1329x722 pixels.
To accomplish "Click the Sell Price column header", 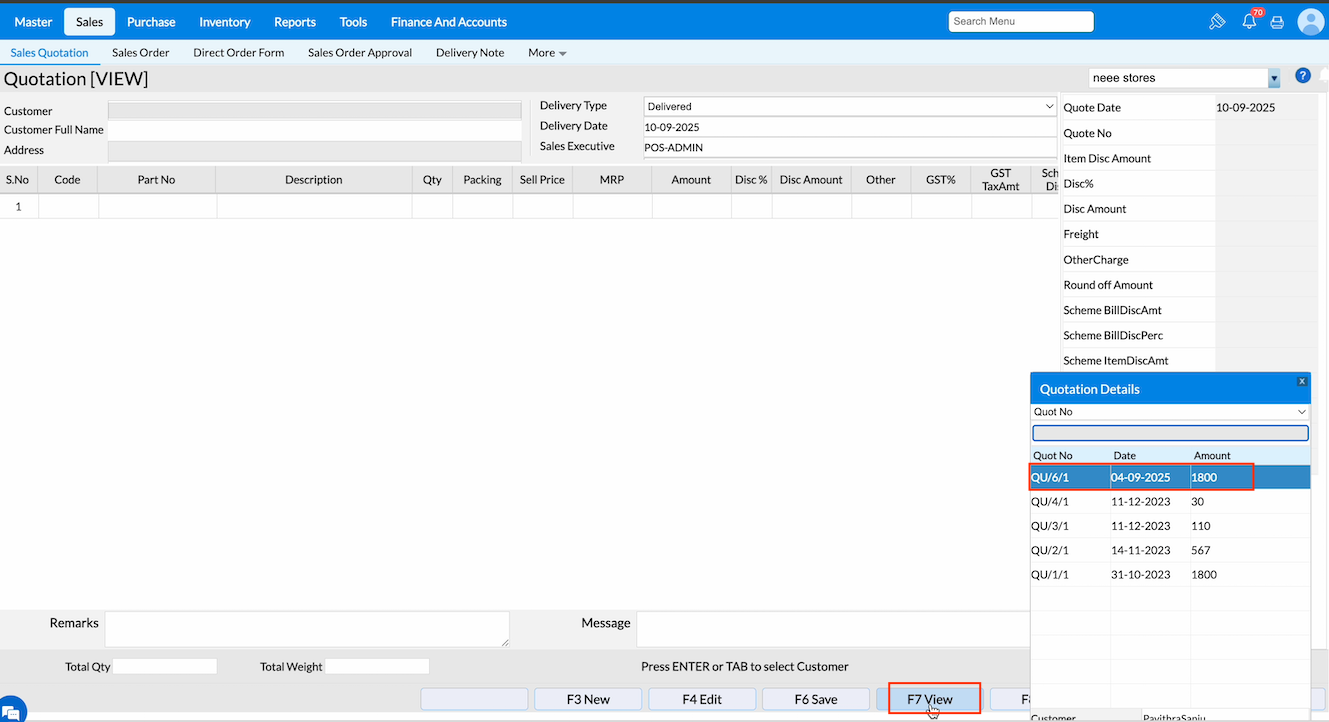I will coord(542,180).
